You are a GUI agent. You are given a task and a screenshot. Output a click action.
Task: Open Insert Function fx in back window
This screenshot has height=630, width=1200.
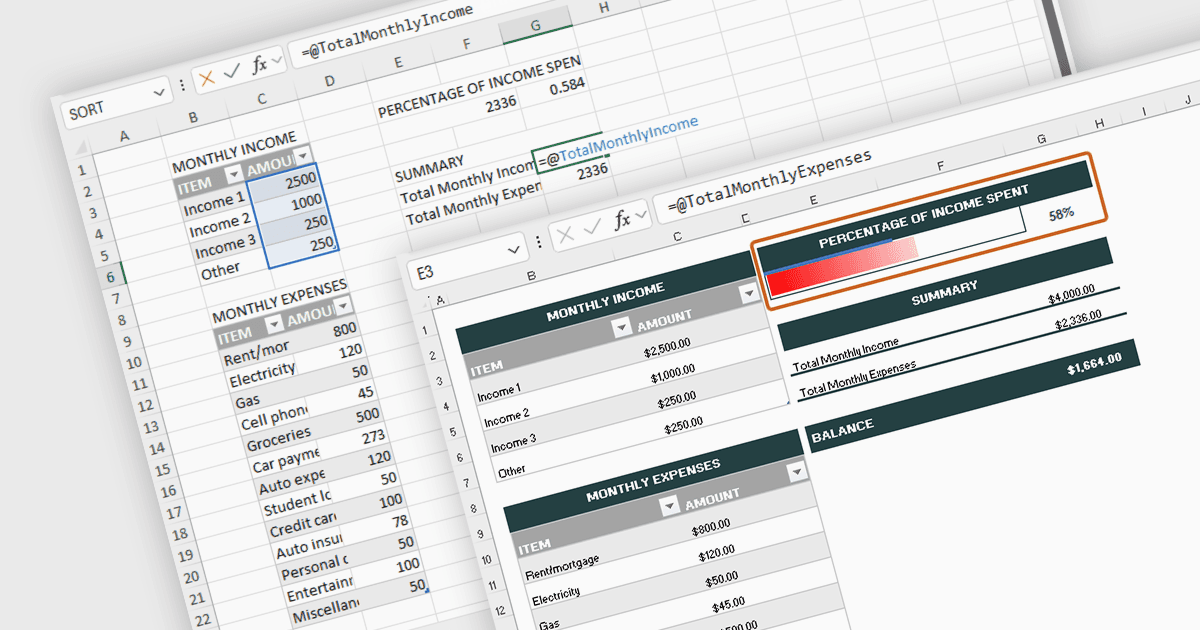point(260,65)
